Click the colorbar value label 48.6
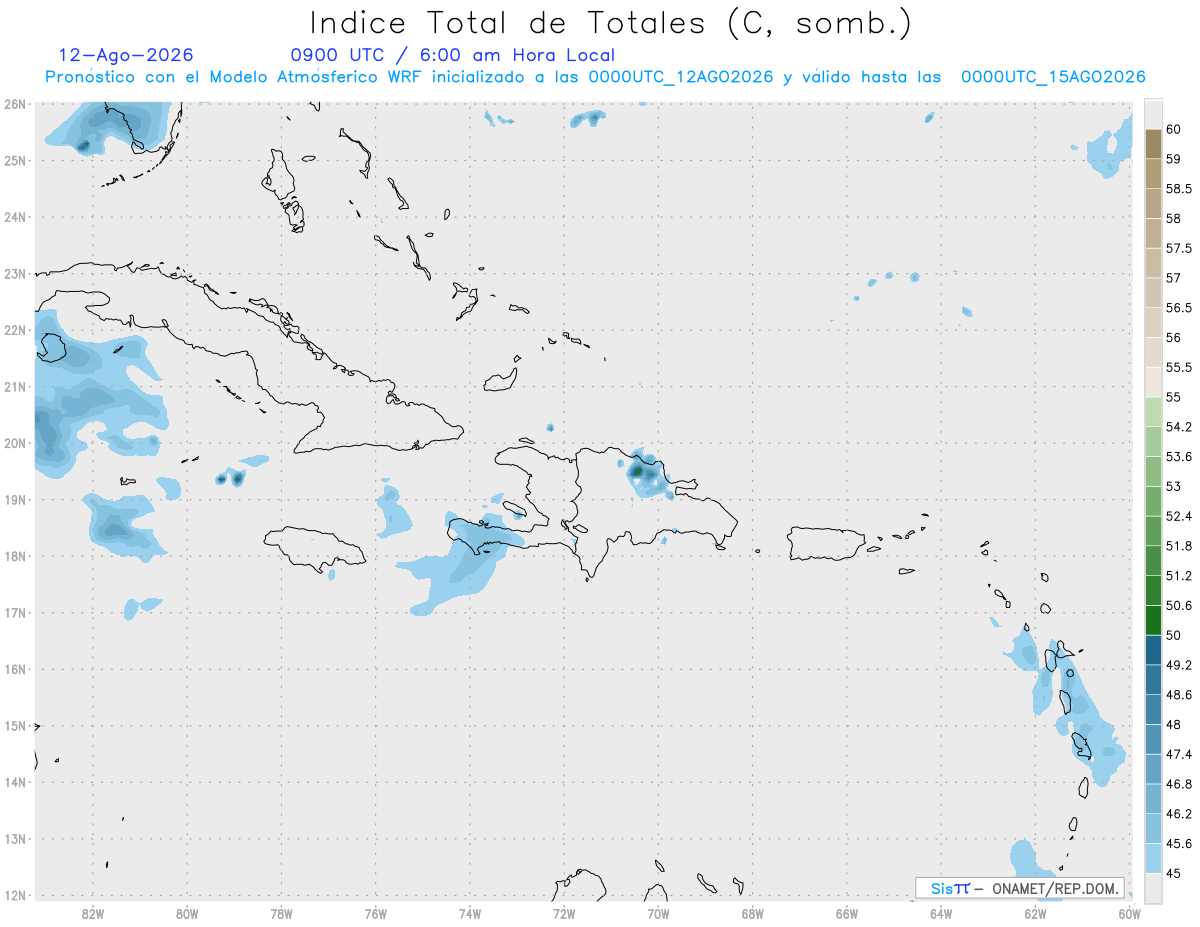This screenshot has width=1200, height=927. 1179,694
